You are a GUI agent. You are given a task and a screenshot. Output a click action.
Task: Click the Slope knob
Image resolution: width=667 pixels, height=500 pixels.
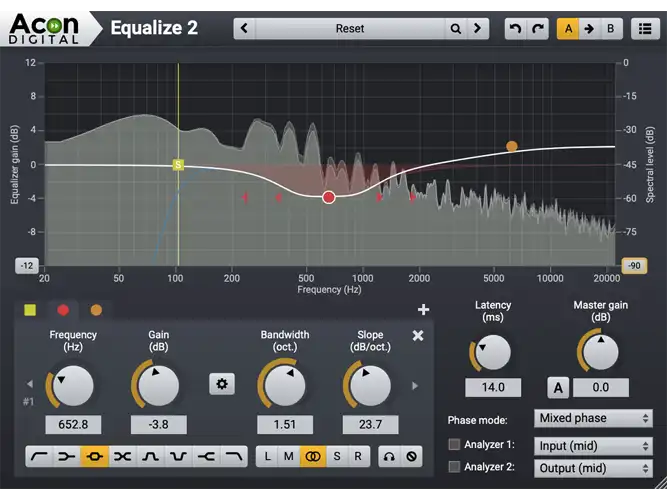click(x=370, y=386)
